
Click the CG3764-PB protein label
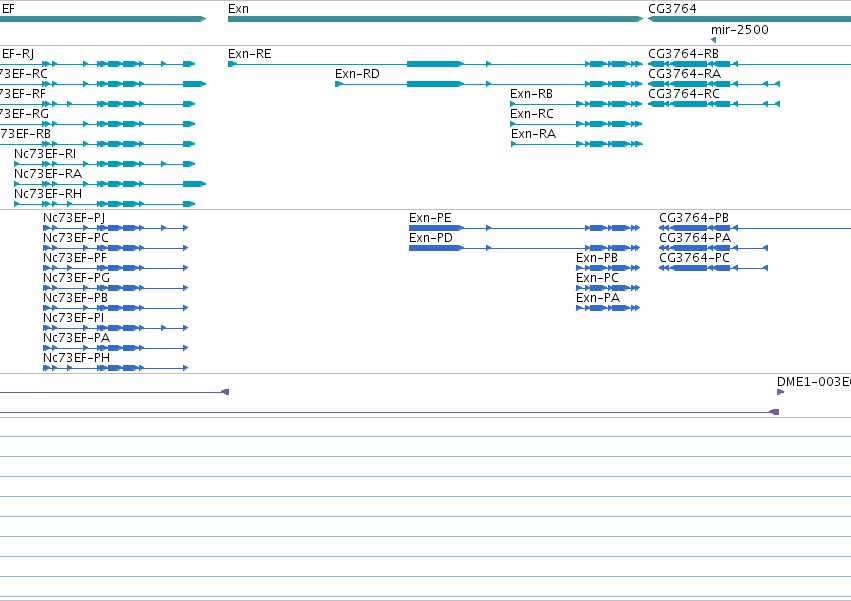tap(694, 218)
